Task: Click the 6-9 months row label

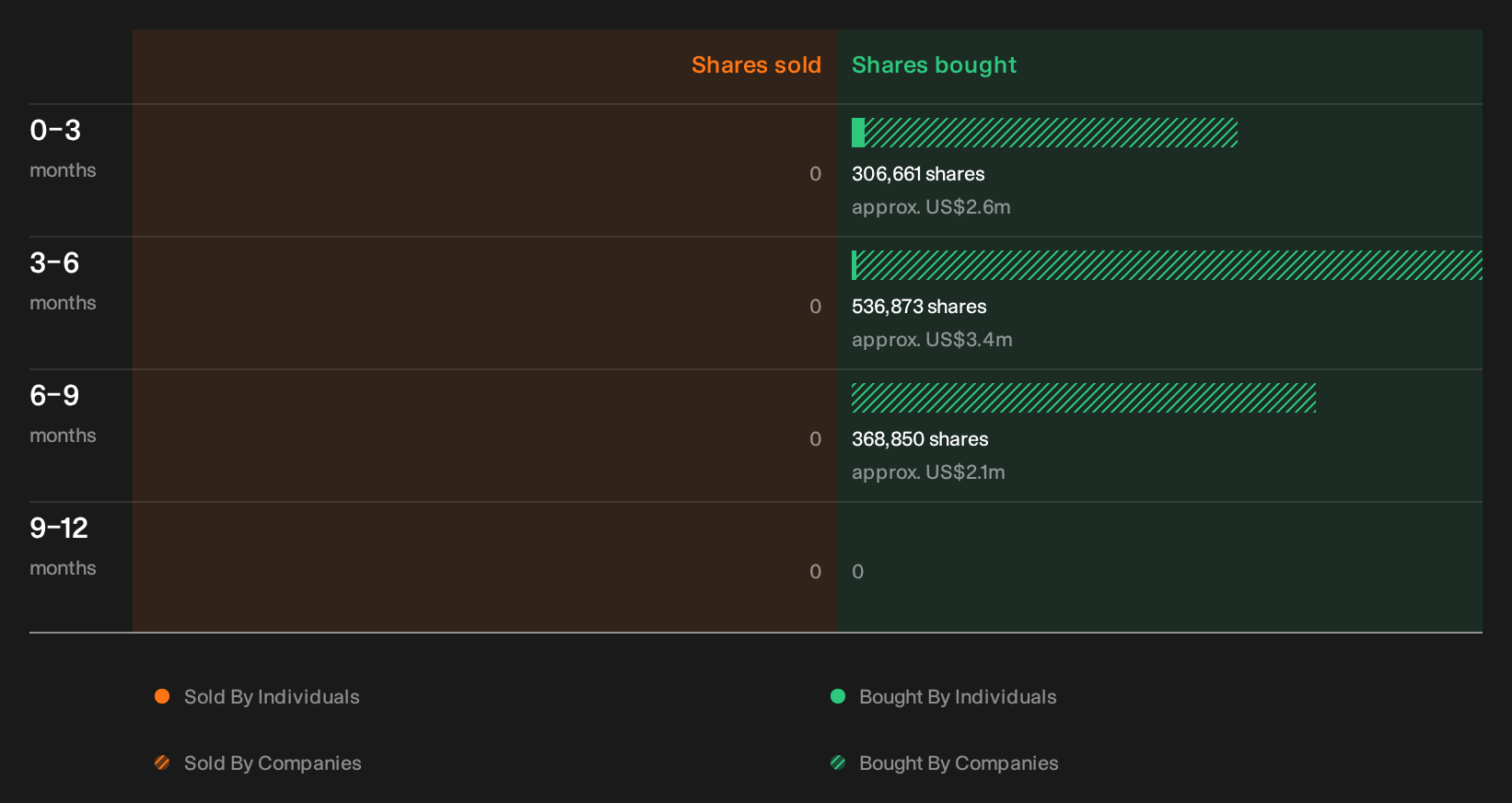Action: coord(63,413)
